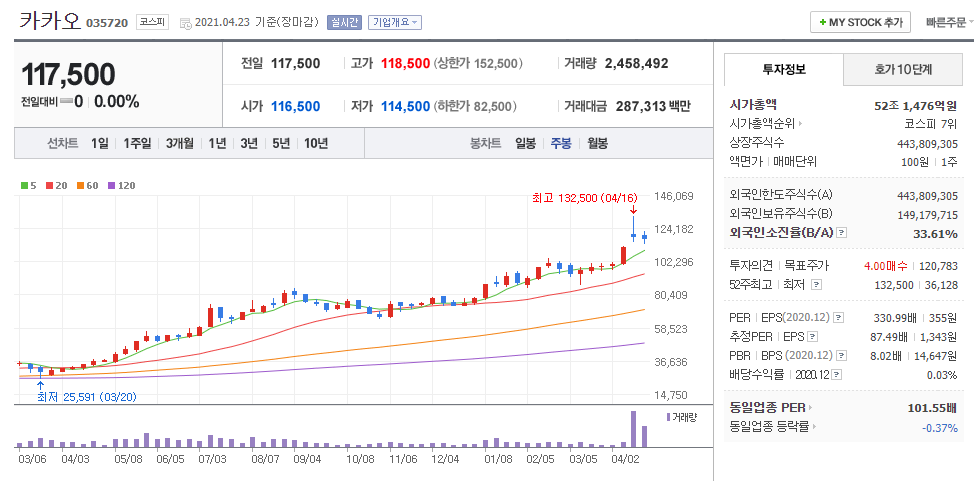Show the 1일 line chart
The width and height of the screenshot is (978, 481).
click(x=99, y=143)
